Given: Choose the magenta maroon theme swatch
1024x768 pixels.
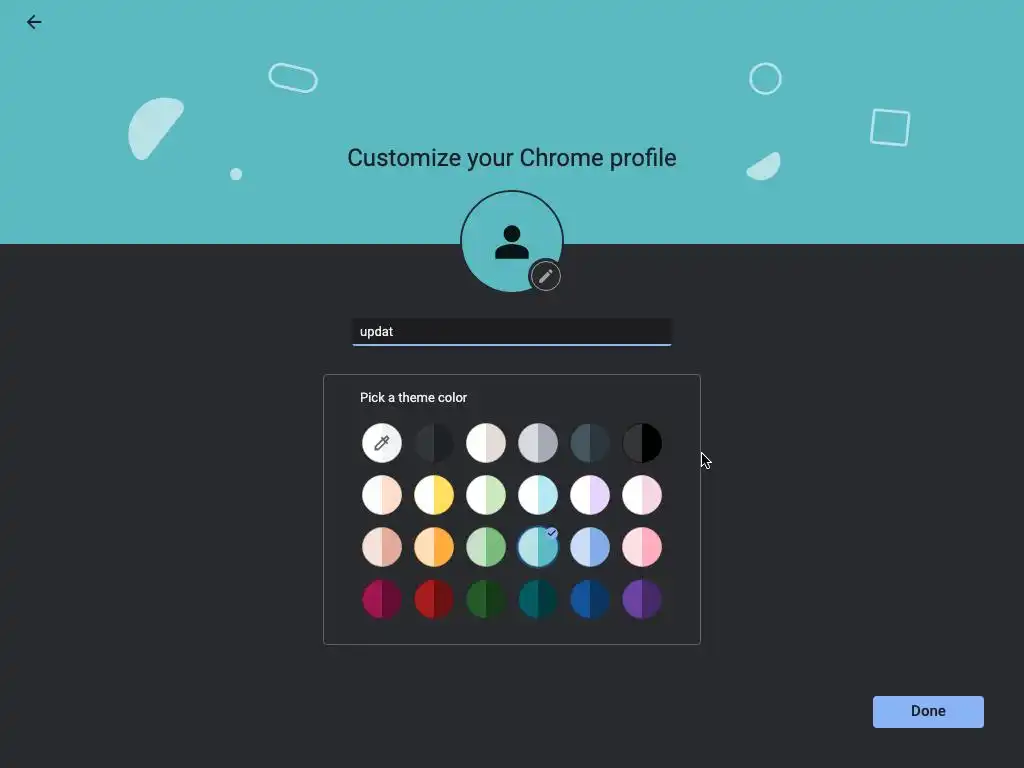Looking at the screenshot, I should coord(382,600).
